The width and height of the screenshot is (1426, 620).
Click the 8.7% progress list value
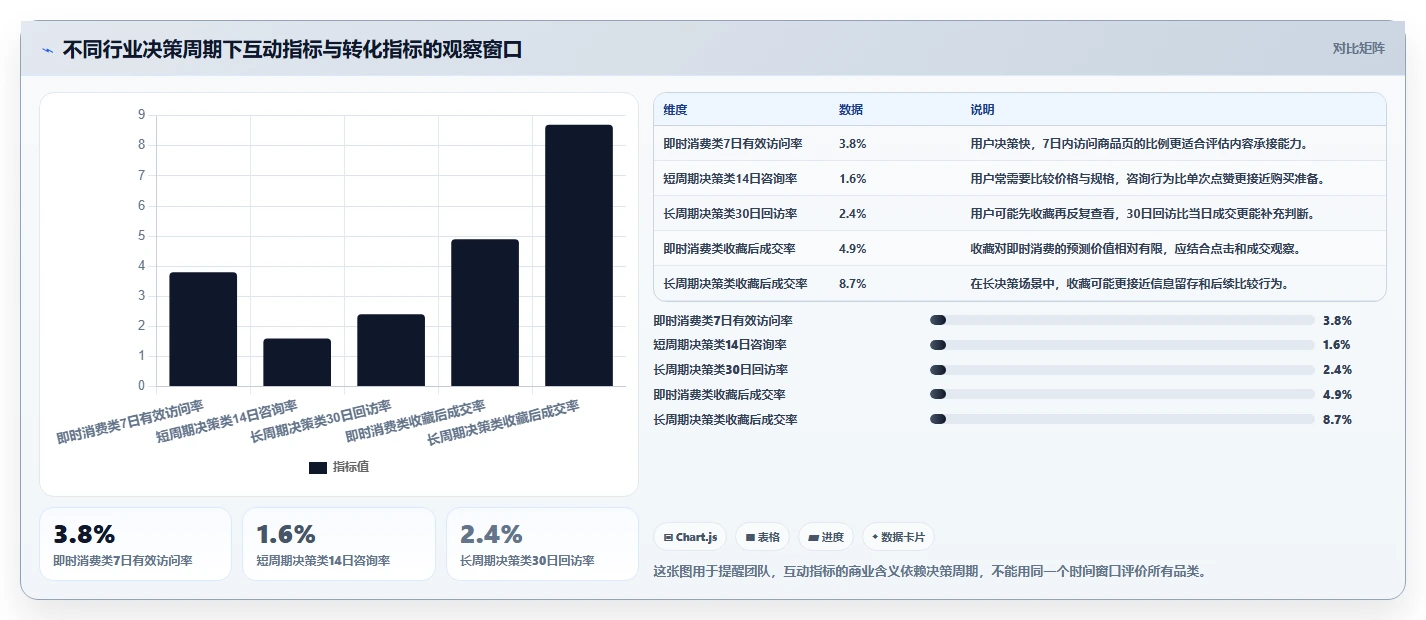(1337, 420)
